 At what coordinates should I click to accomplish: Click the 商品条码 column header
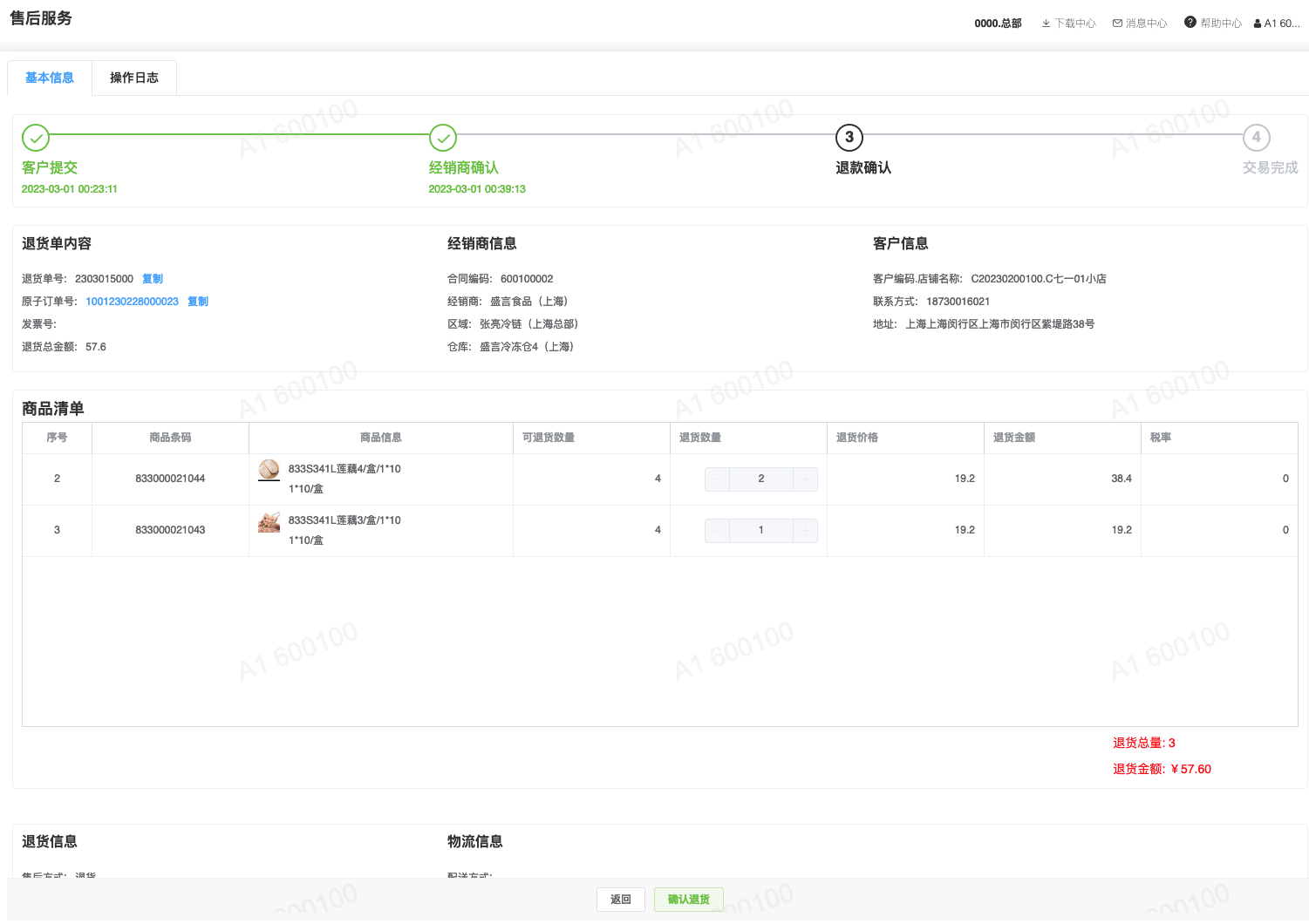click(170, 438)
